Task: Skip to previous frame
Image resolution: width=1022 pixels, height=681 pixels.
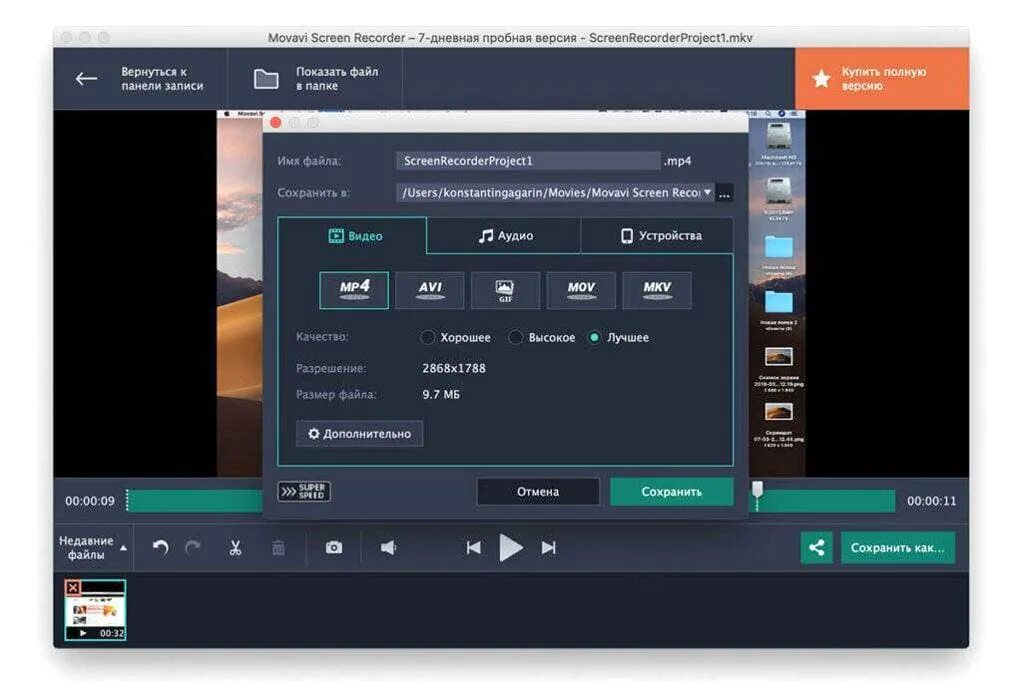Action: pos(474,547)
